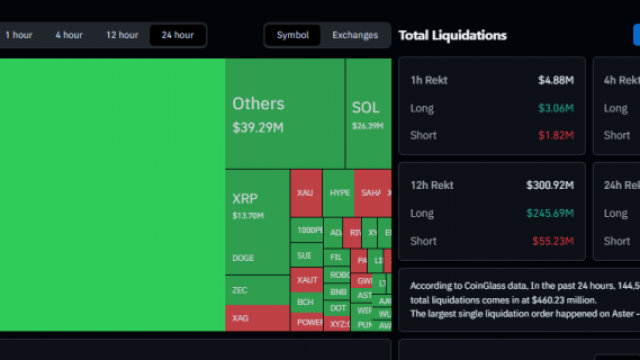Switch heatmap to Exchanges view

355,35
